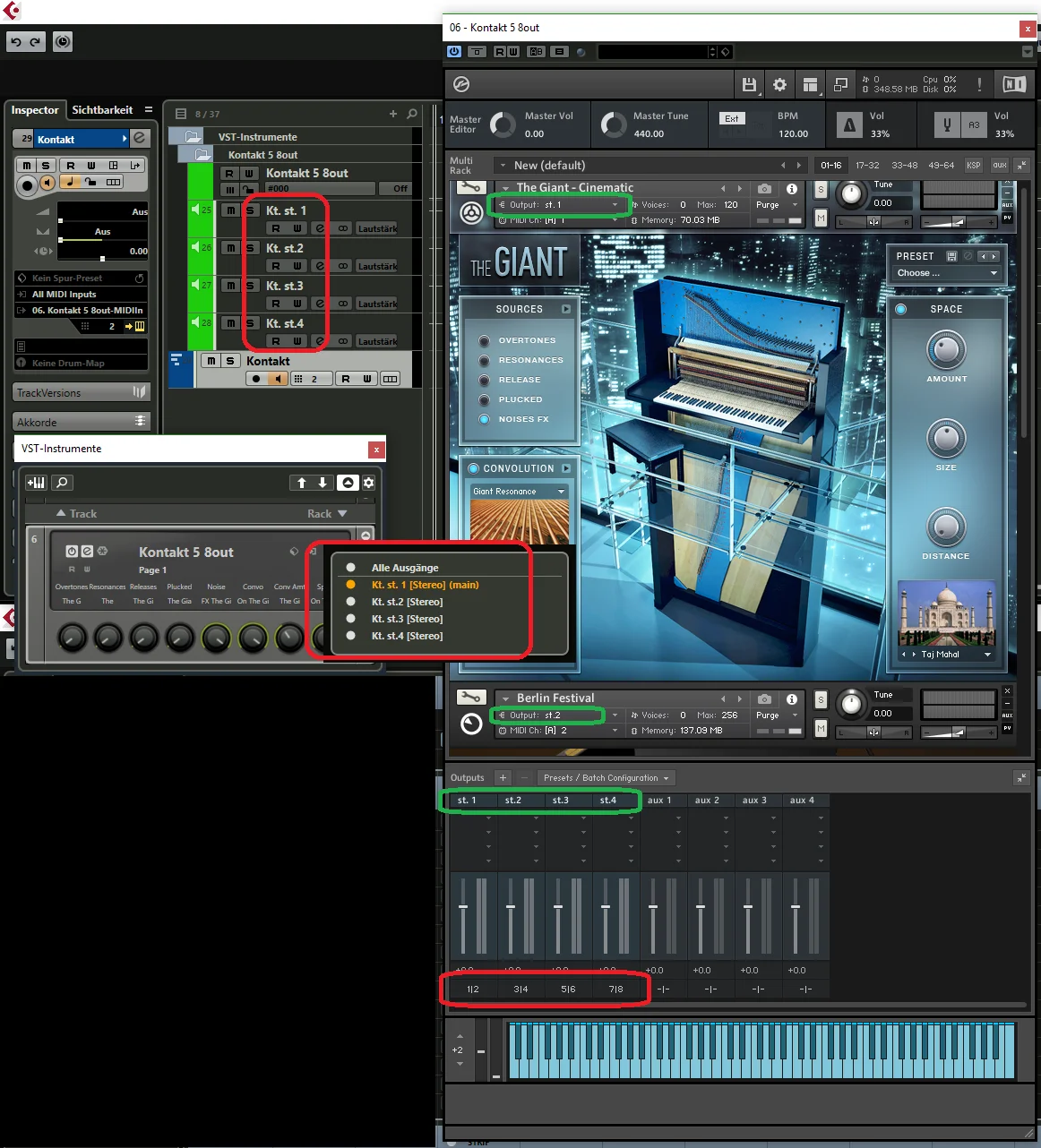Click the record enable button in Inspector
The width and height of the screenshot is (1041, 1148).
(27, 184)
